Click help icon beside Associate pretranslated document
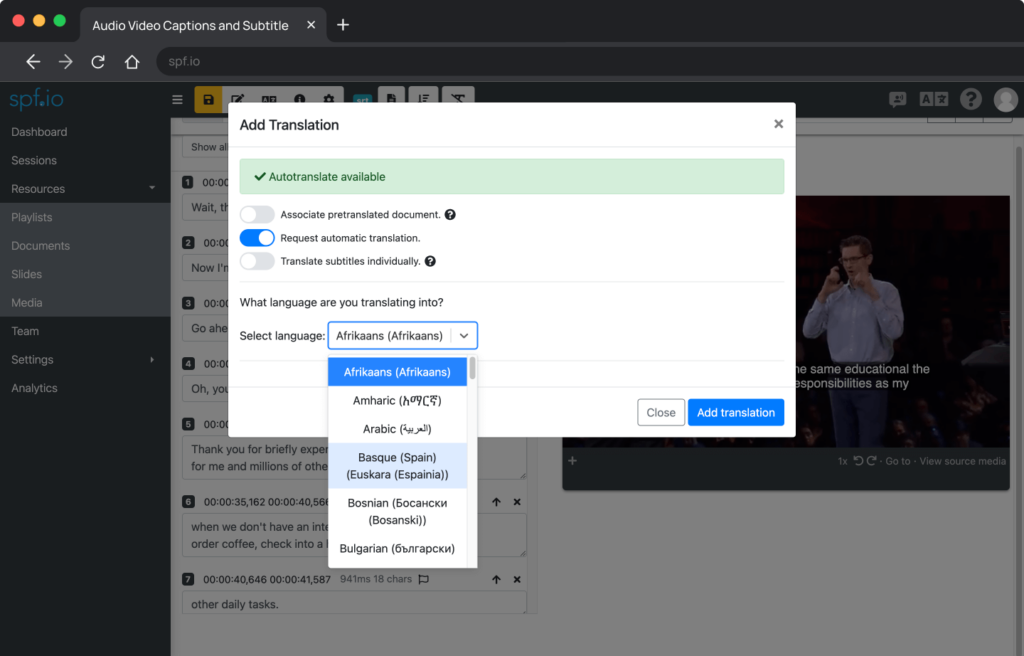The height and width of the screenshot is (656, 1024). [x=450, y=215]
